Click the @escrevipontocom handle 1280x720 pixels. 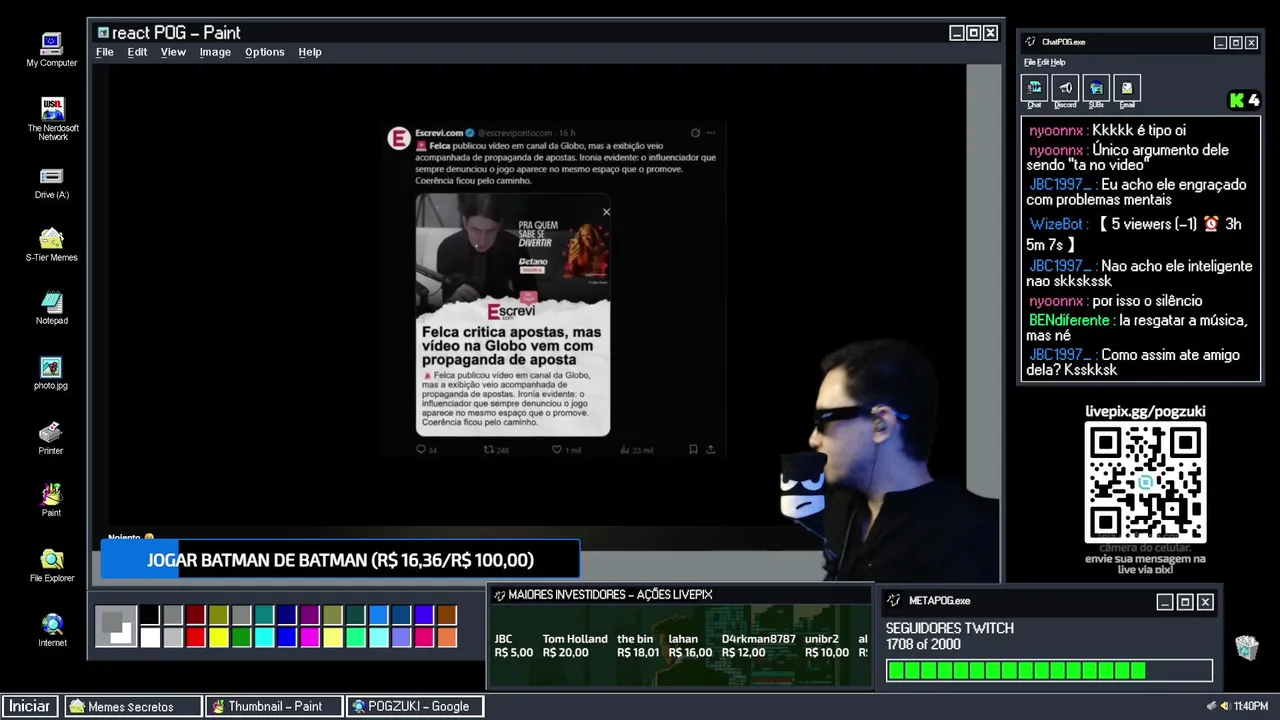[x=515, y=132]
